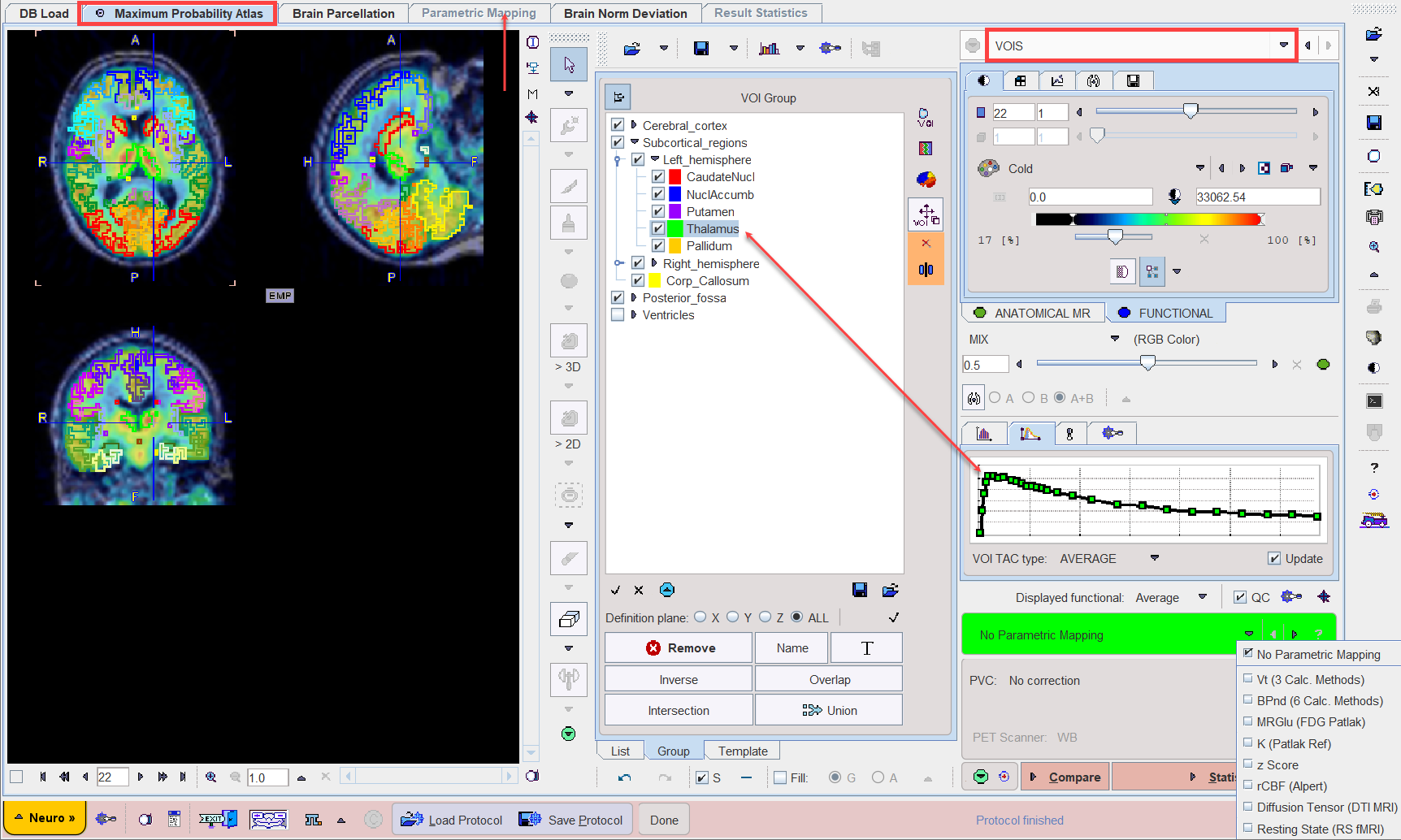Save VOIs with the floppy disk icon
Viewport: 1401px width, 840px height.
coord(701,49)
